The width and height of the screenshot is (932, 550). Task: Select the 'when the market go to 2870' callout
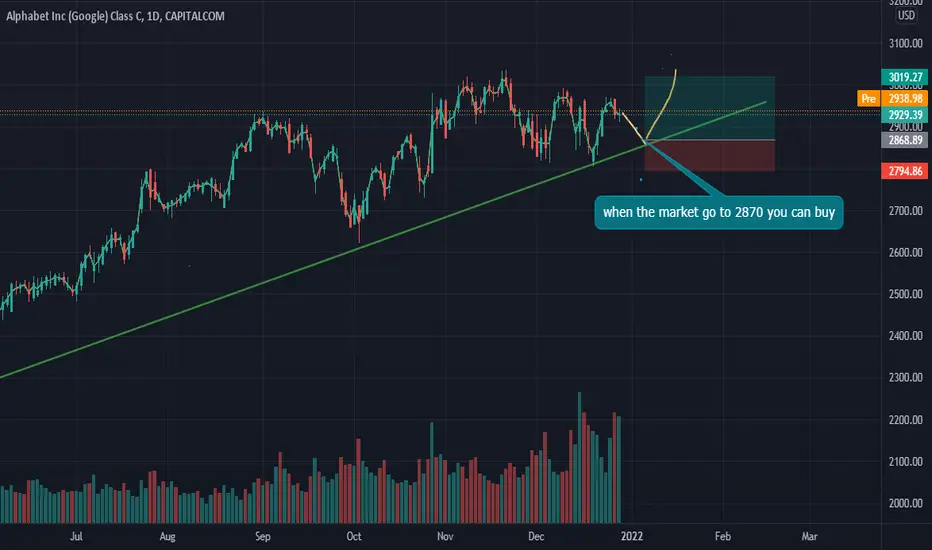pos(719,212)
